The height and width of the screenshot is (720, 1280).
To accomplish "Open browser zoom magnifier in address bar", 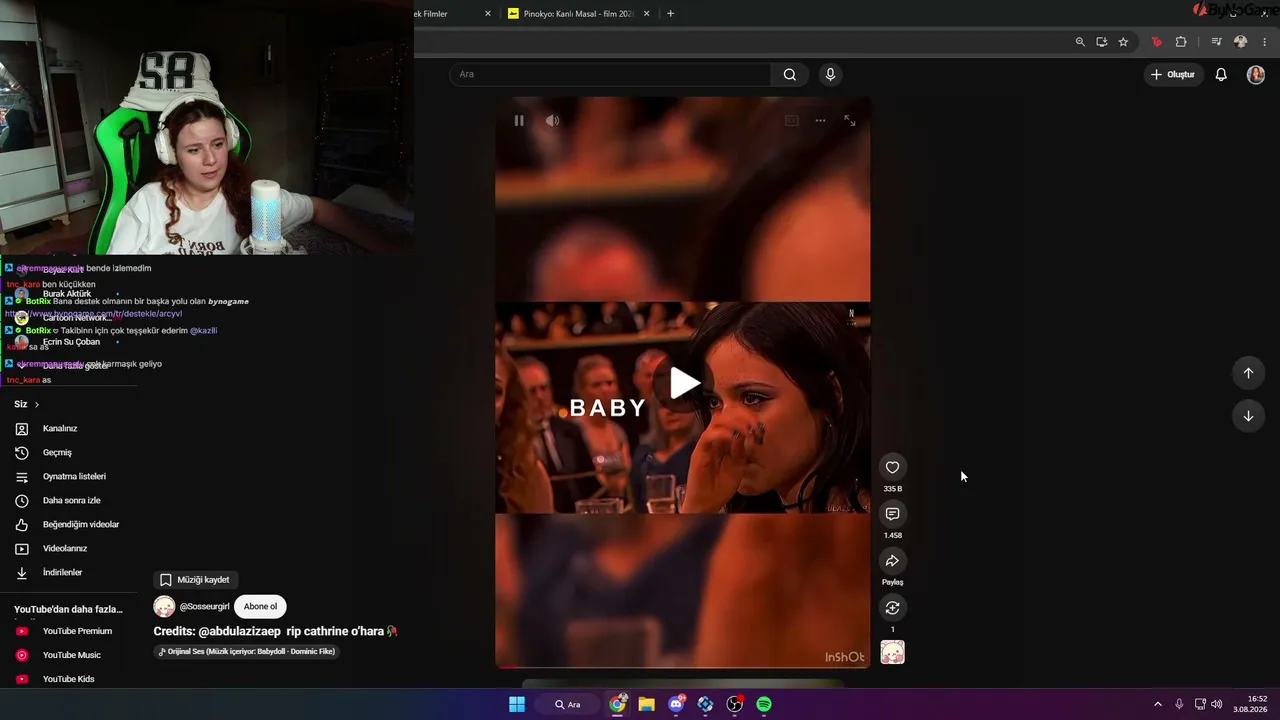I will [1080, 42].
